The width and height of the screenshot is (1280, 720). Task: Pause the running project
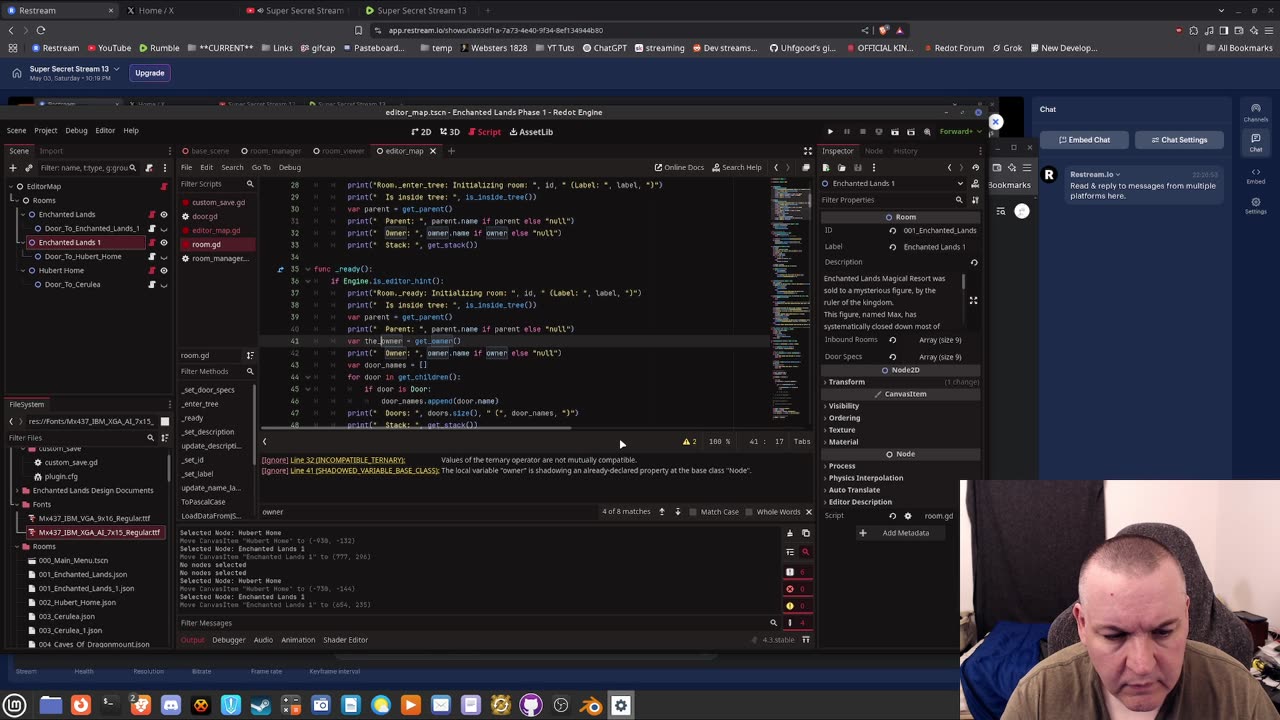[846, 132]
